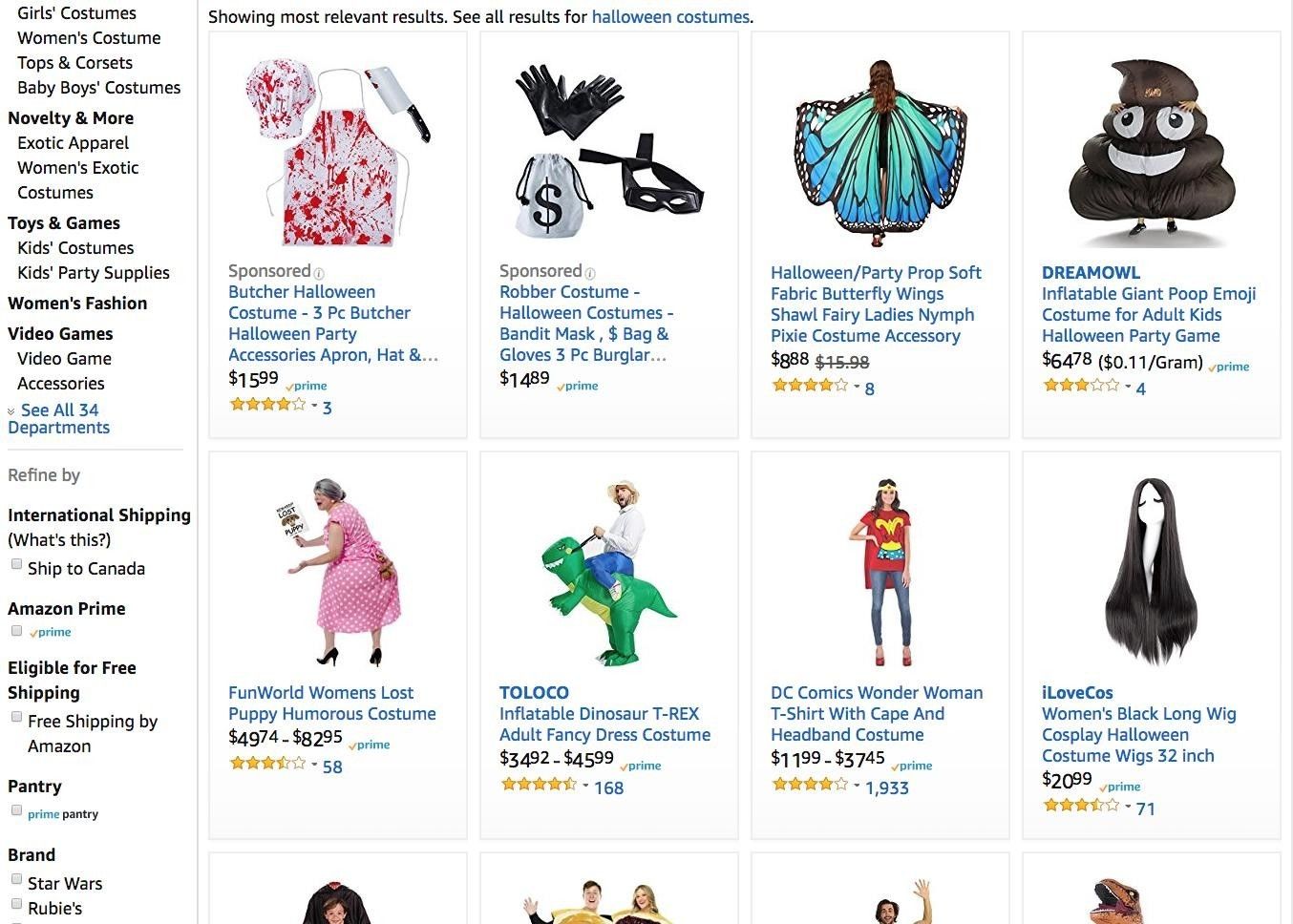1293x924 pixels.
Task: Open the Women's Fashion department
Action: 77,303
